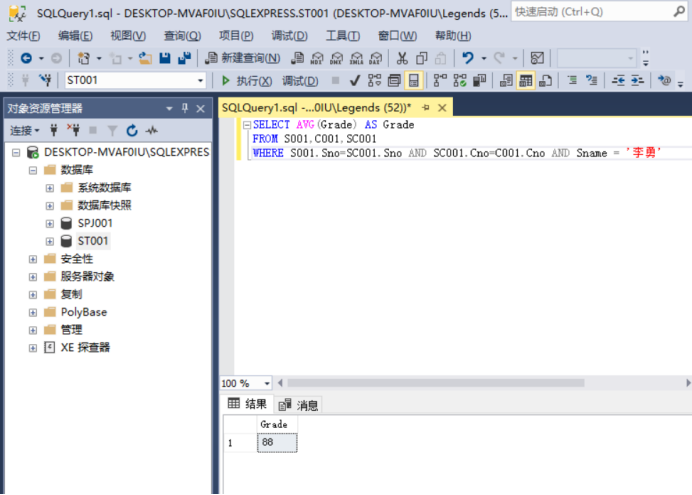
Task: Open the 100 % zoom dropdown
Action: 267,383
